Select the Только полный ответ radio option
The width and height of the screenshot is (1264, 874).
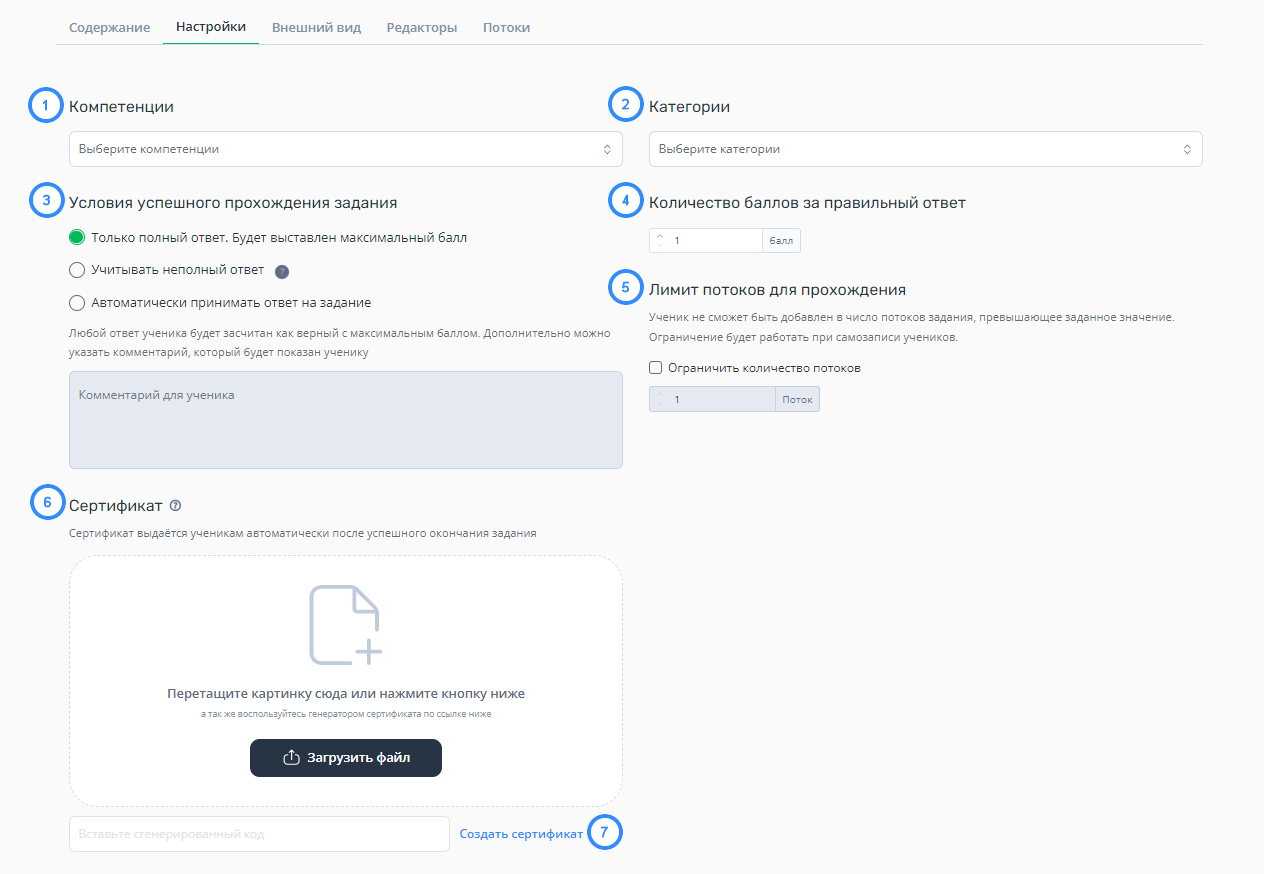click(77, 238)
